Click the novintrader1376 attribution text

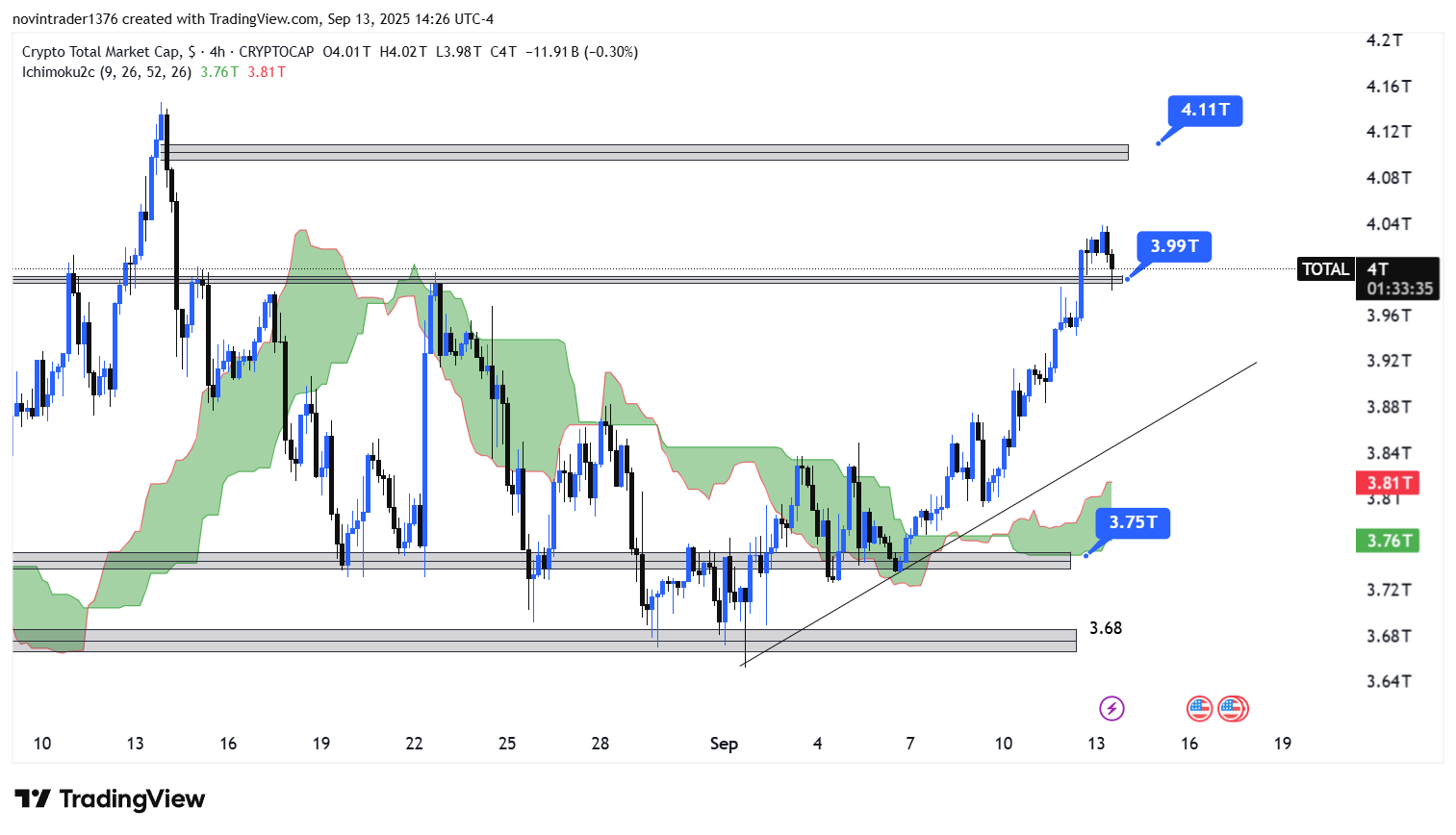64,19
